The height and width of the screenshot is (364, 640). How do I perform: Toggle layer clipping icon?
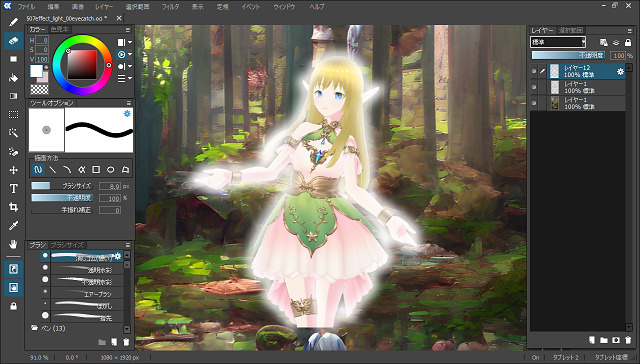coord(616,42)
